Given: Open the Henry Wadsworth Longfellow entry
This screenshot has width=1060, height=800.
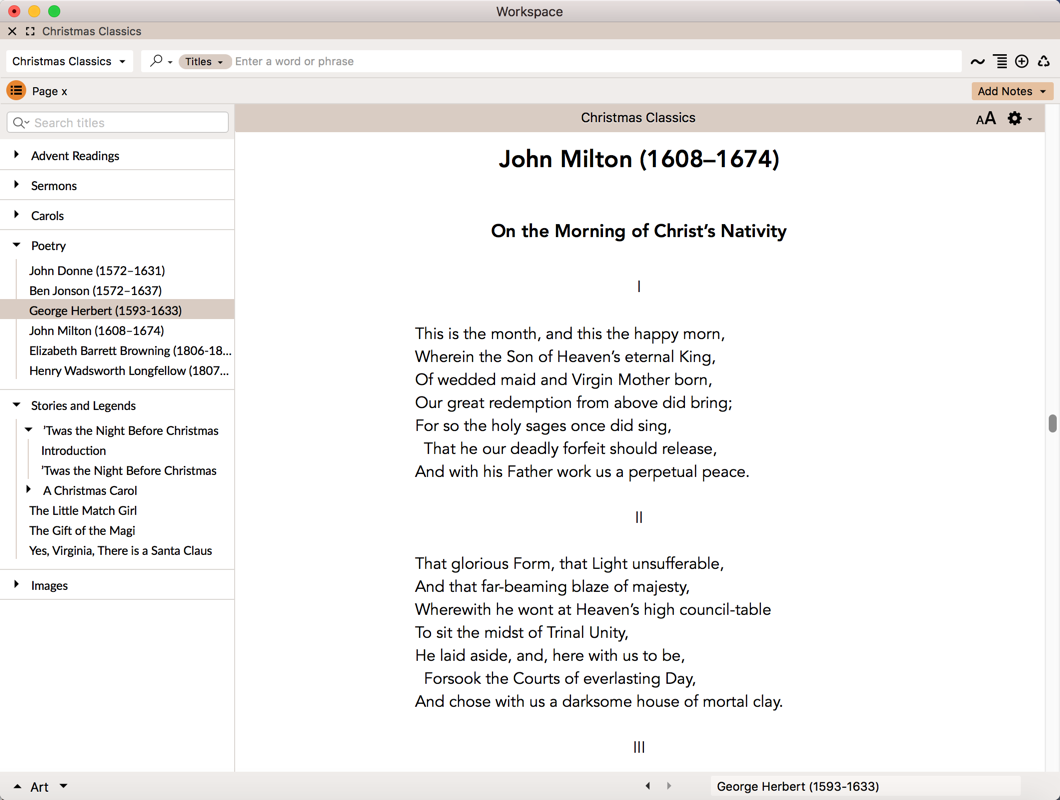Looking at the screenshot, I should click(128, 371).
